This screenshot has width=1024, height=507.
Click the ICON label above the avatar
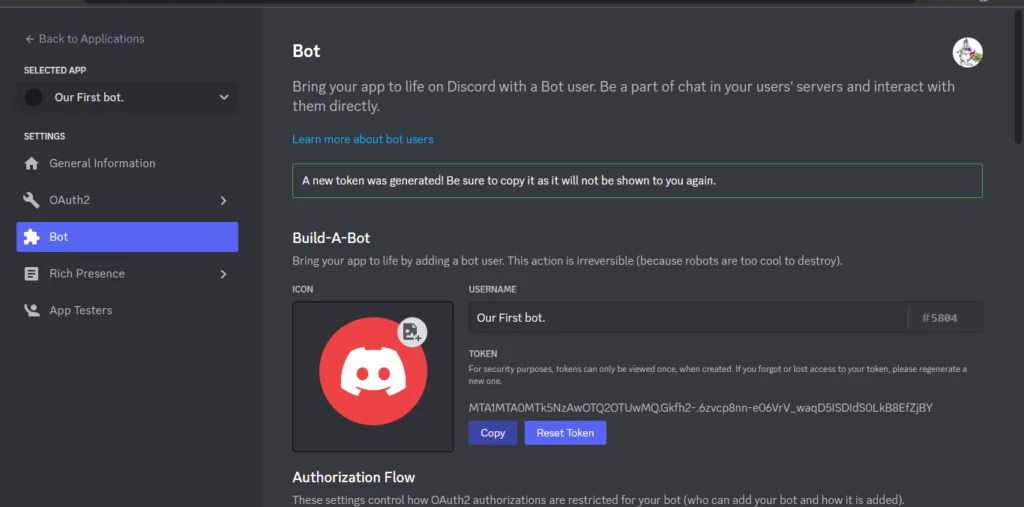pos(302,289)
